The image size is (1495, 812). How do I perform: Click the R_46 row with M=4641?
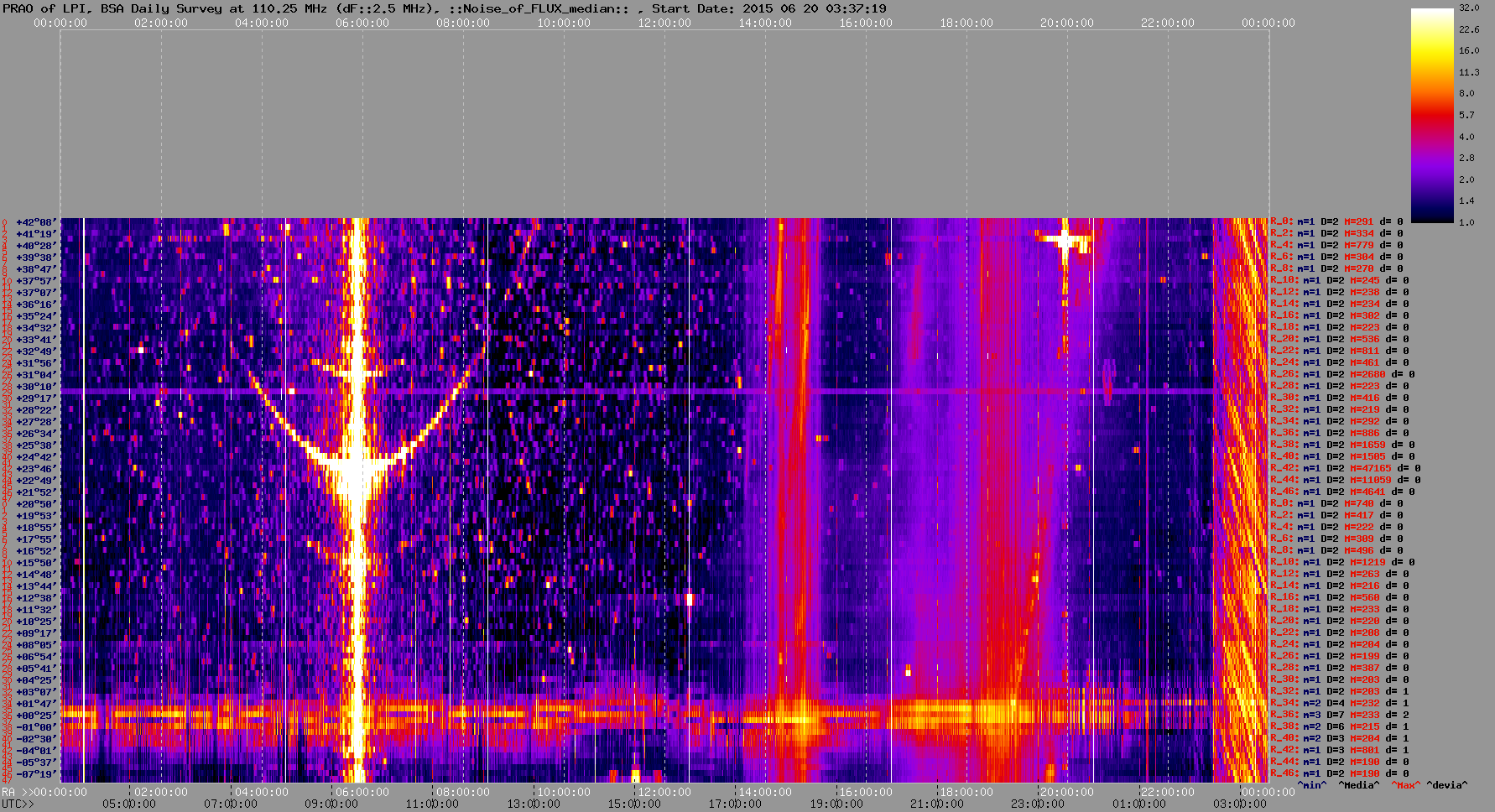(1342, 492)
